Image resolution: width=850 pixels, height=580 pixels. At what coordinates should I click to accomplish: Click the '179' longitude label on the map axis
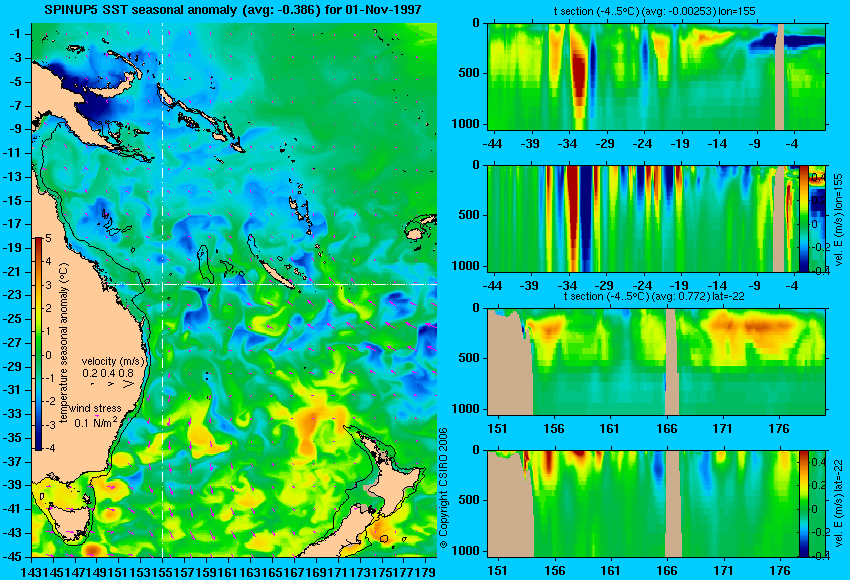pyautogui.click(x=426, y=572)
